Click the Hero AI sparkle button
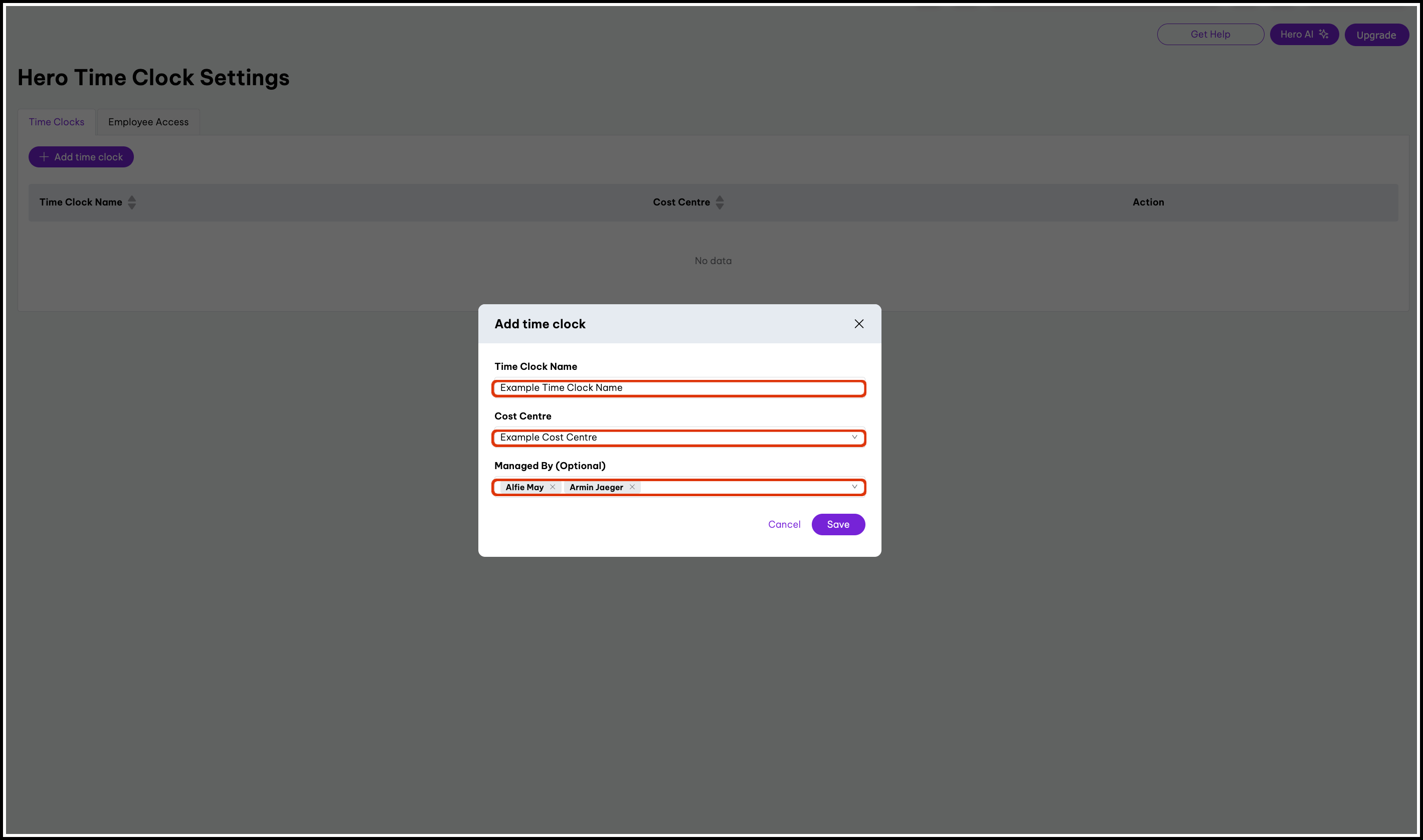Viewport: 1423px width, 840px height. pos(1304,35)
